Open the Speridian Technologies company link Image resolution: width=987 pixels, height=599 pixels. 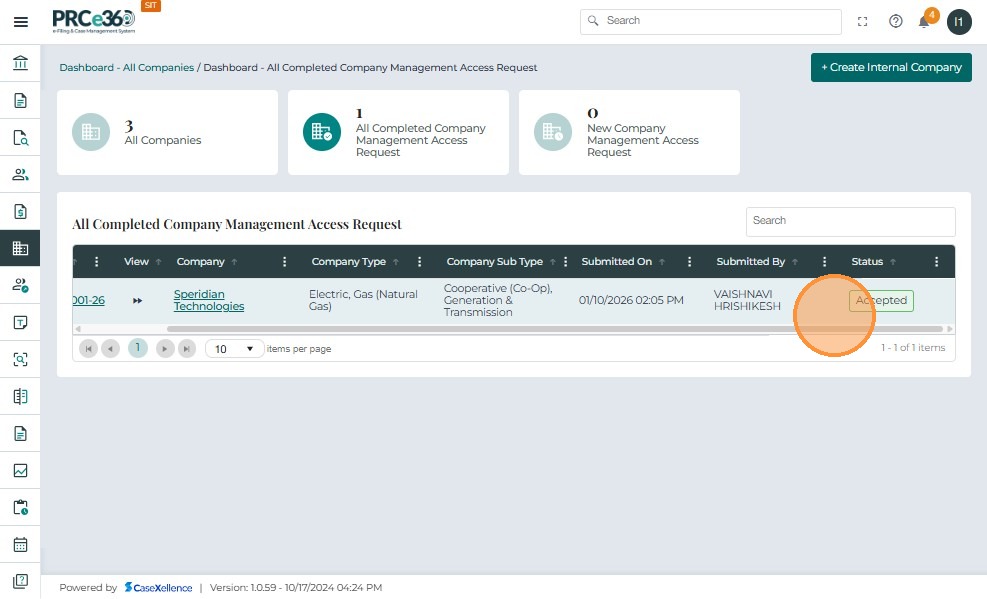[208, 300]
